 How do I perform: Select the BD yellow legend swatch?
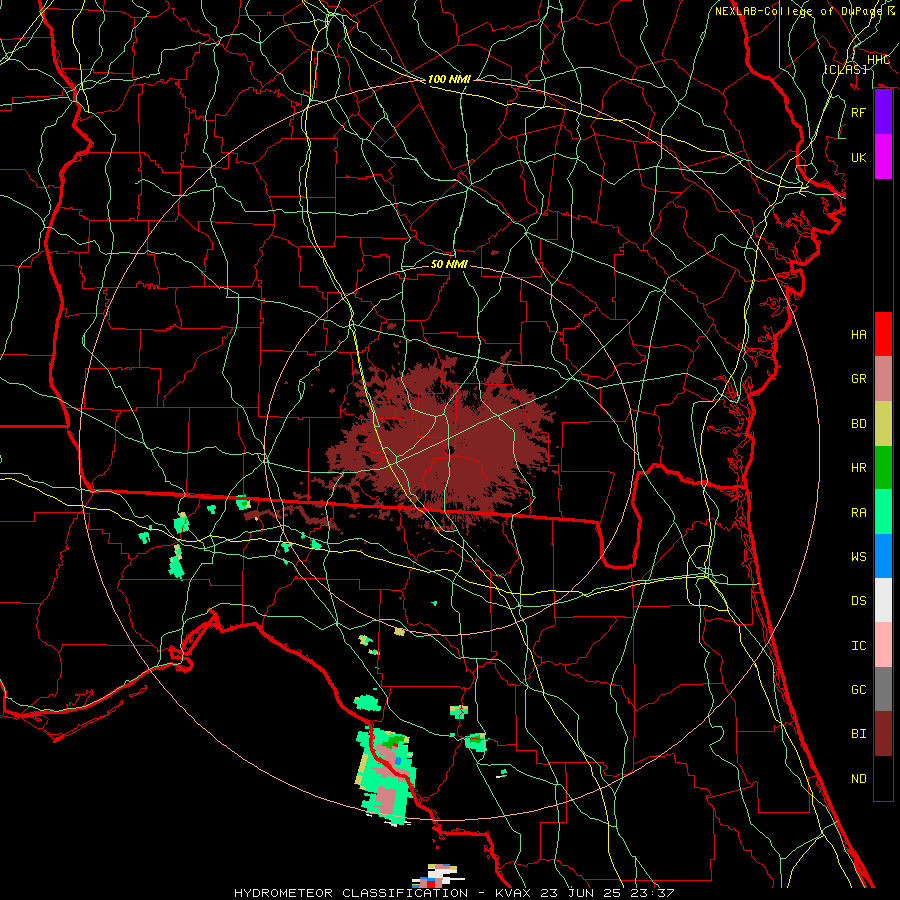point(883,424)
